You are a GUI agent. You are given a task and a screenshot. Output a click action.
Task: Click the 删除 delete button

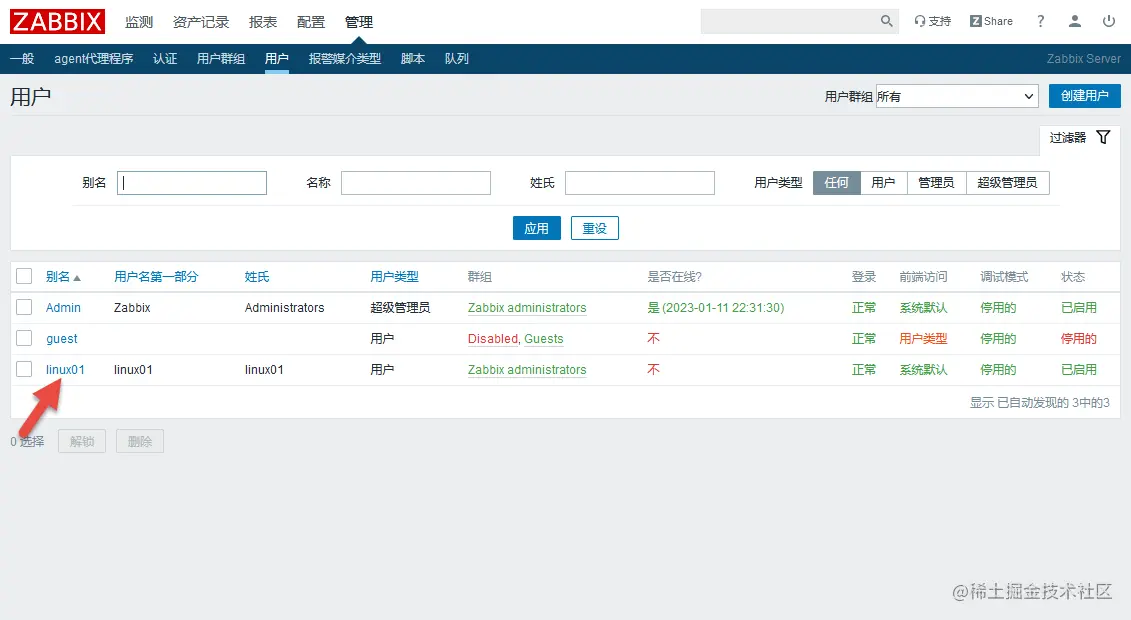pos(140,441)
